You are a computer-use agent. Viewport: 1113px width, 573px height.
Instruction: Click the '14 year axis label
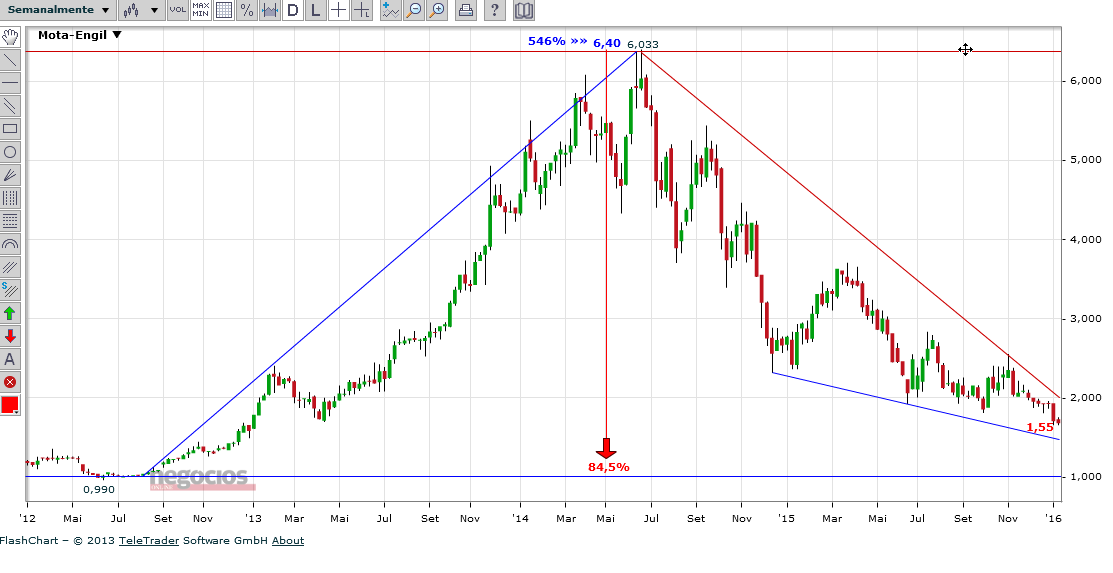click(x=520, y=519)
